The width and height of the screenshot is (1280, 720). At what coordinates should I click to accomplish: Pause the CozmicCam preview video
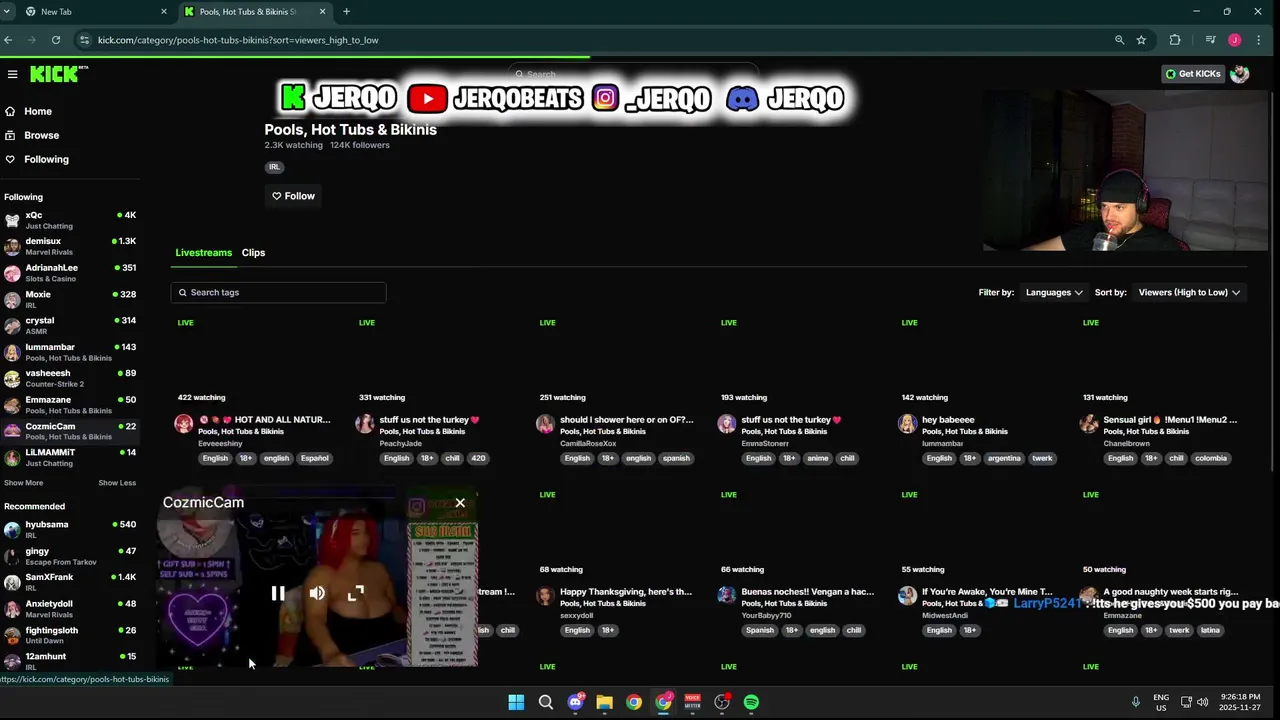[x=278, y=593]
